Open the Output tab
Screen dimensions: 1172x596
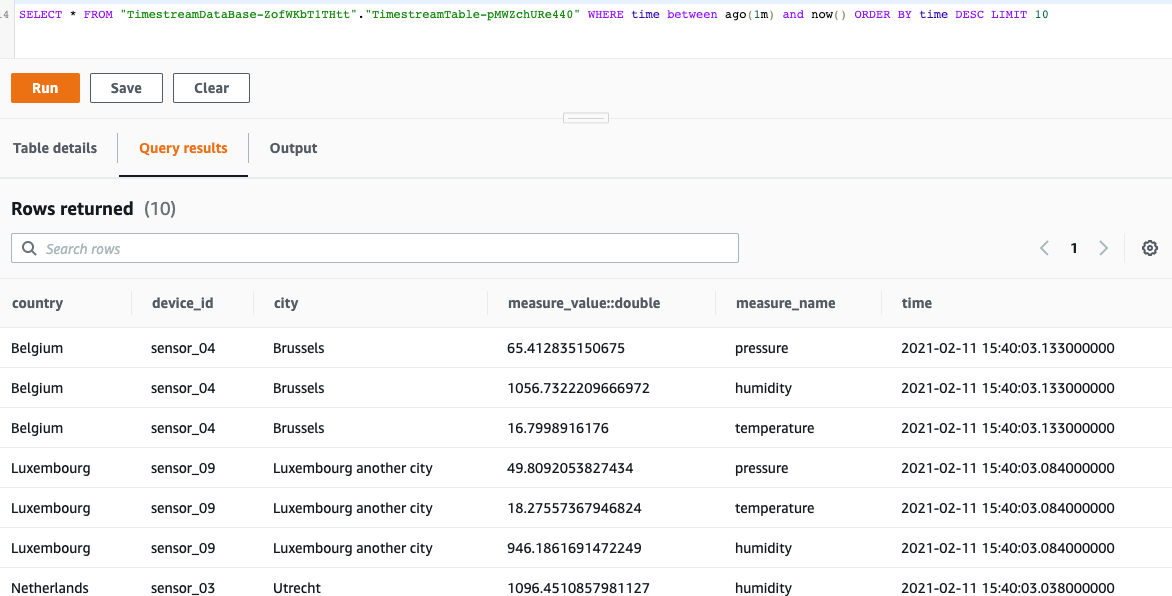point(293,148)
